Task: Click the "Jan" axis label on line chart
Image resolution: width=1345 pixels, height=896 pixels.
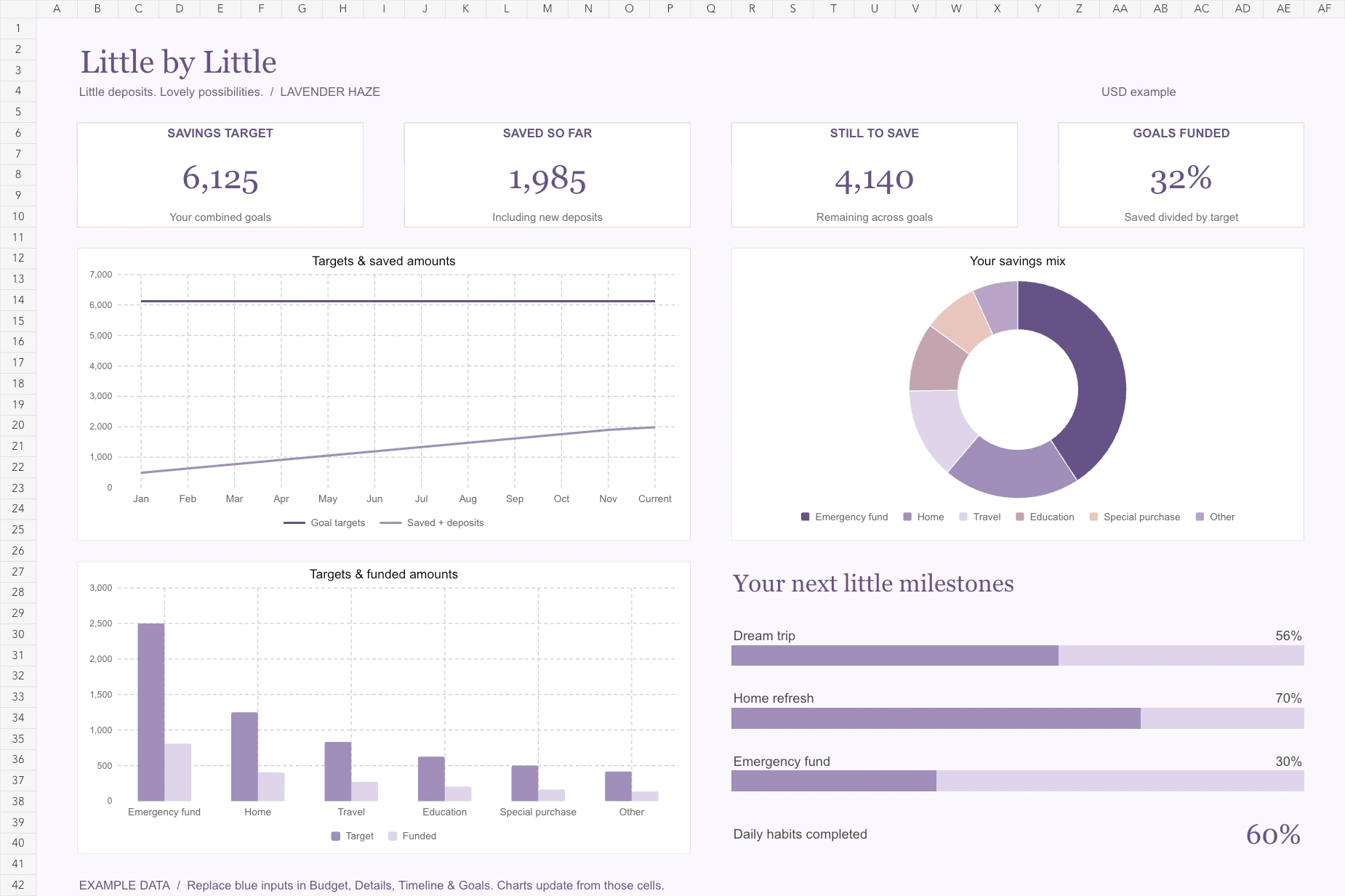Action: coord(141,499)
